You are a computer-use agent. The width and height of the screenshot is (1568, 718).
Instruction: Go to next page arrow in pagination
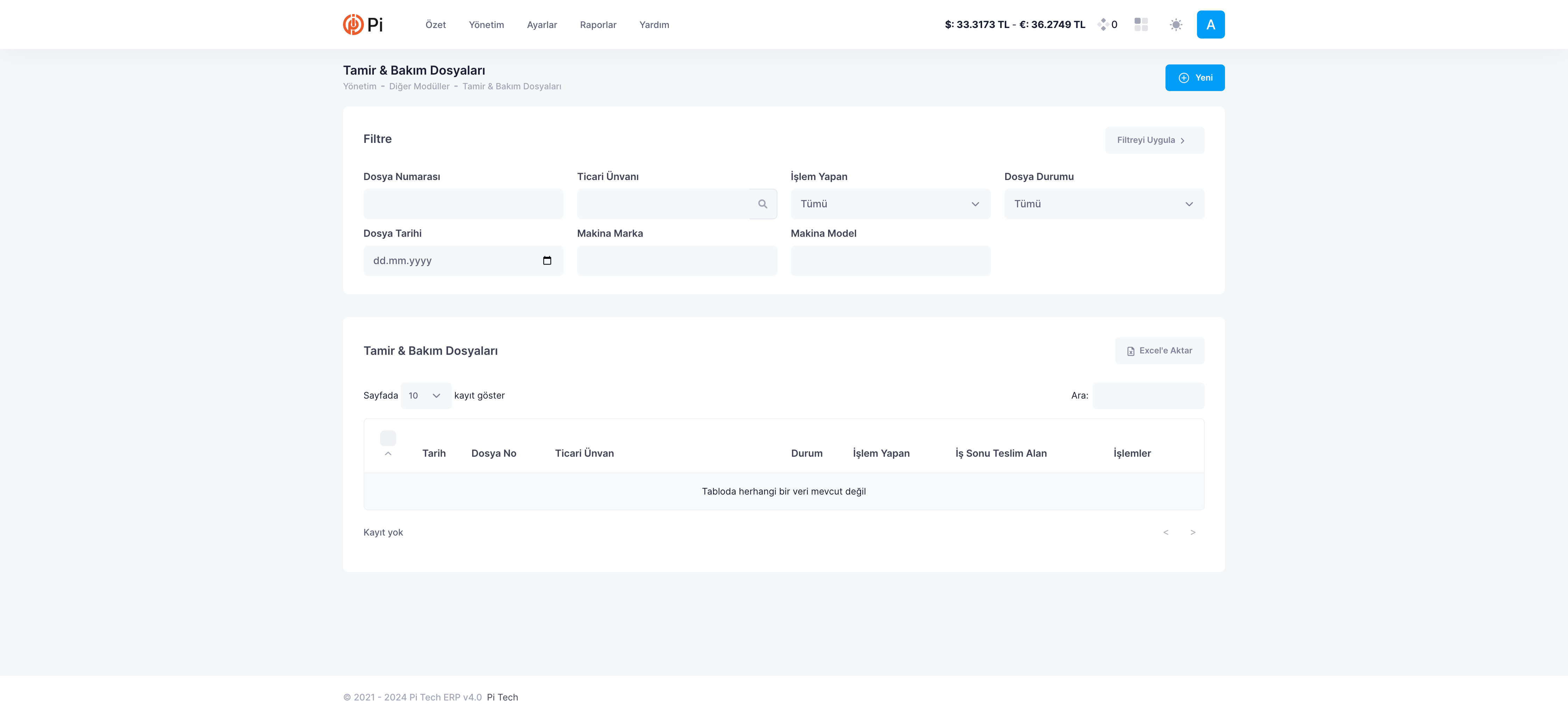point(1192,532)
